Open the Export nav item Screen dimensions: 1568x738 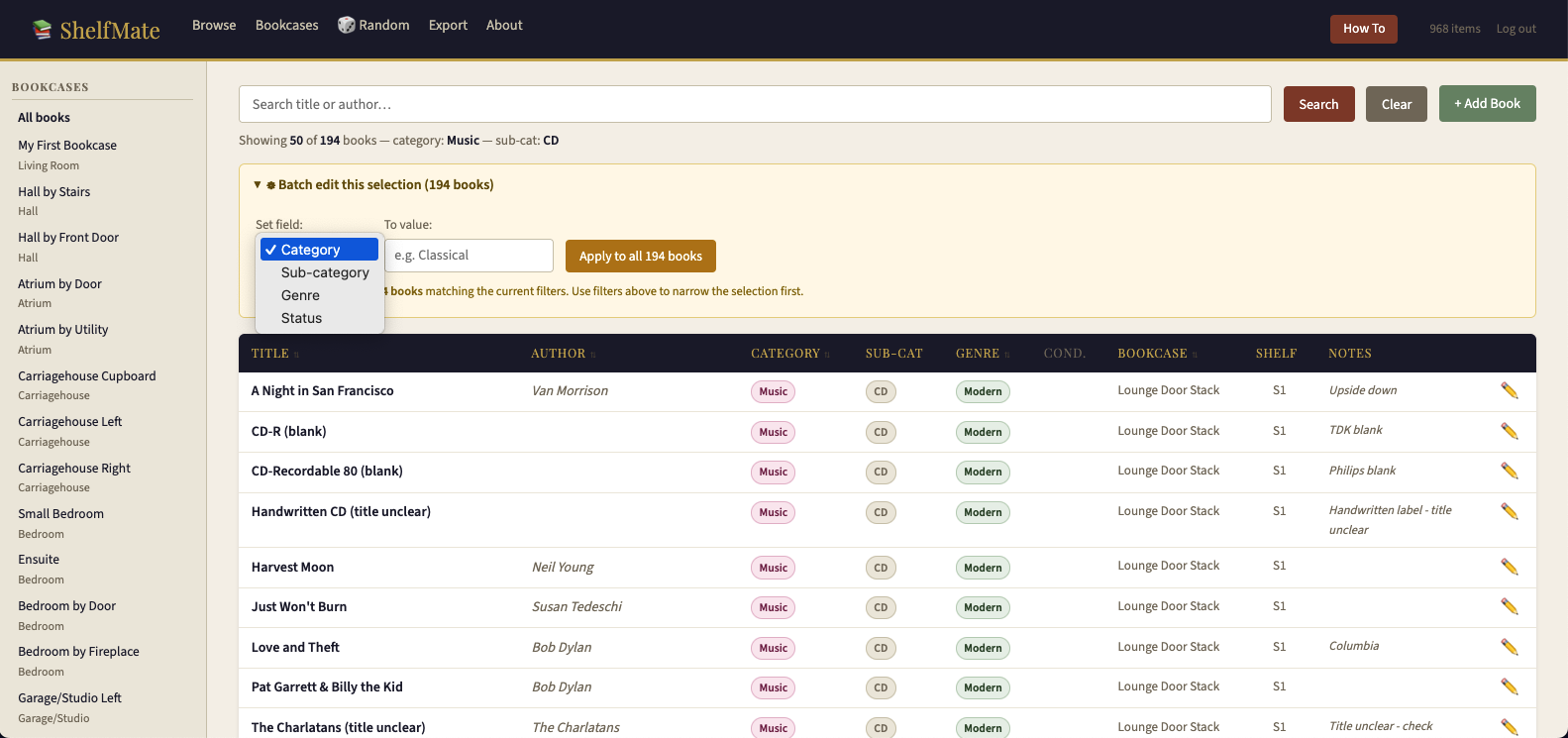tap(448, 25)
